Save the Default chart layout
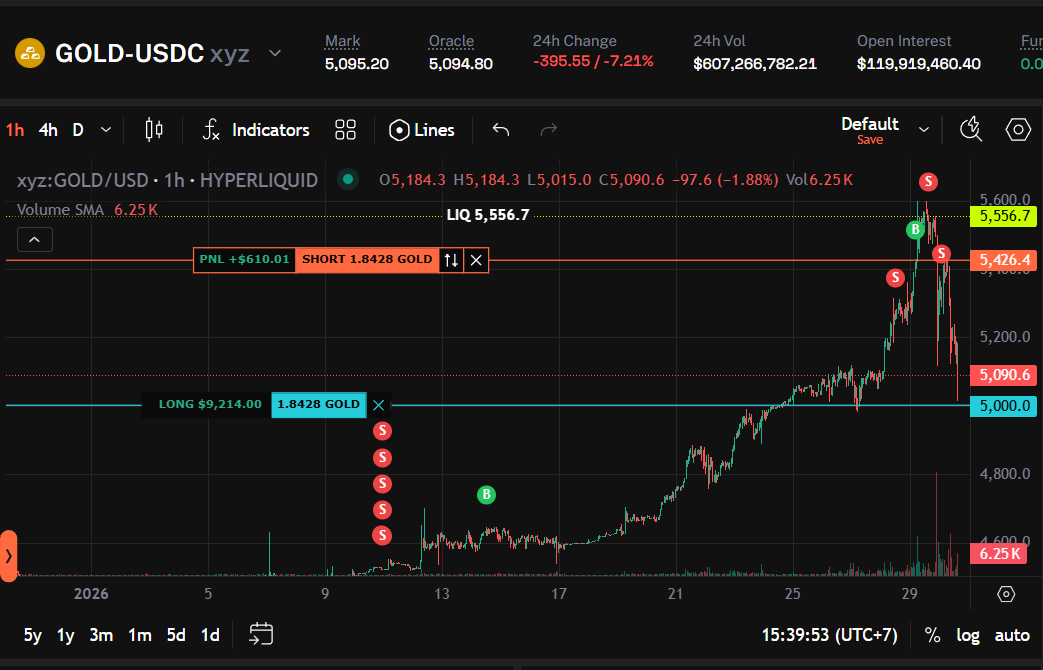The height and width of the screenshot is (670, 1043). coord(869,140)
